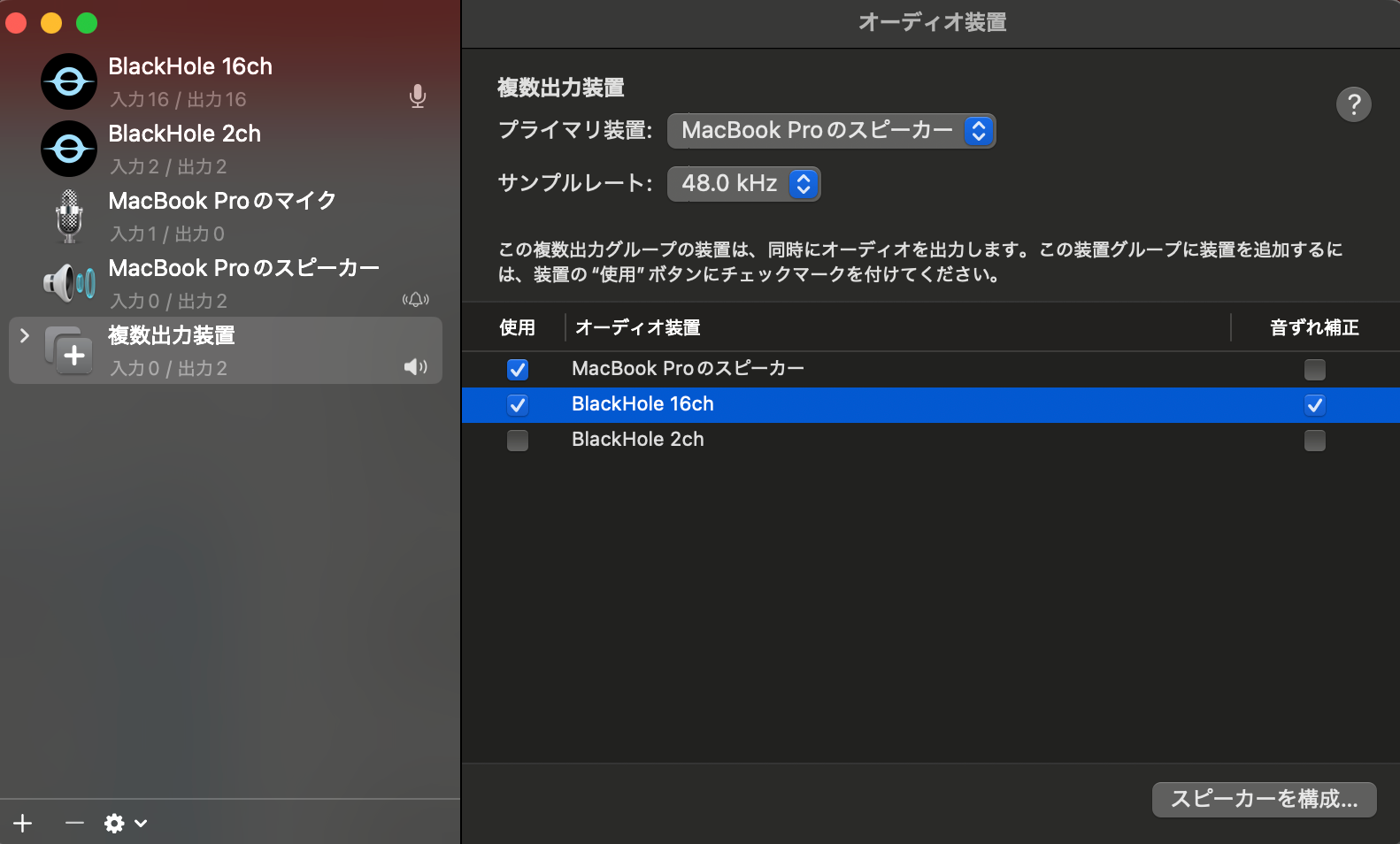Disable 音ずれ補正 for BlackHole 16ch
The image size is (1400, 844).
point(1315,405)
